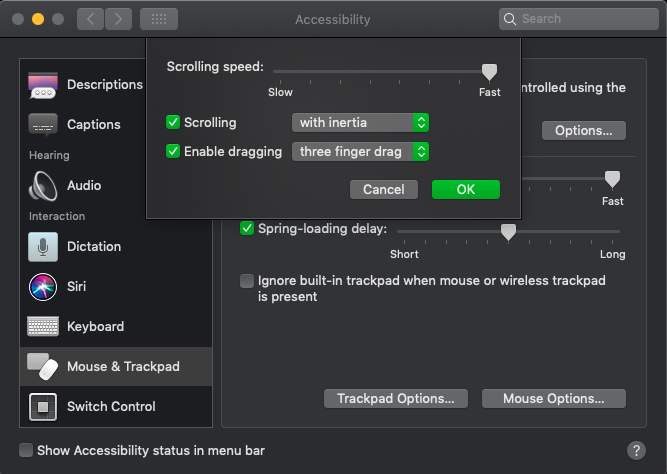Select the Captions icon in sidebar
This screenshot has height=474, width=667.
point(43,125)
